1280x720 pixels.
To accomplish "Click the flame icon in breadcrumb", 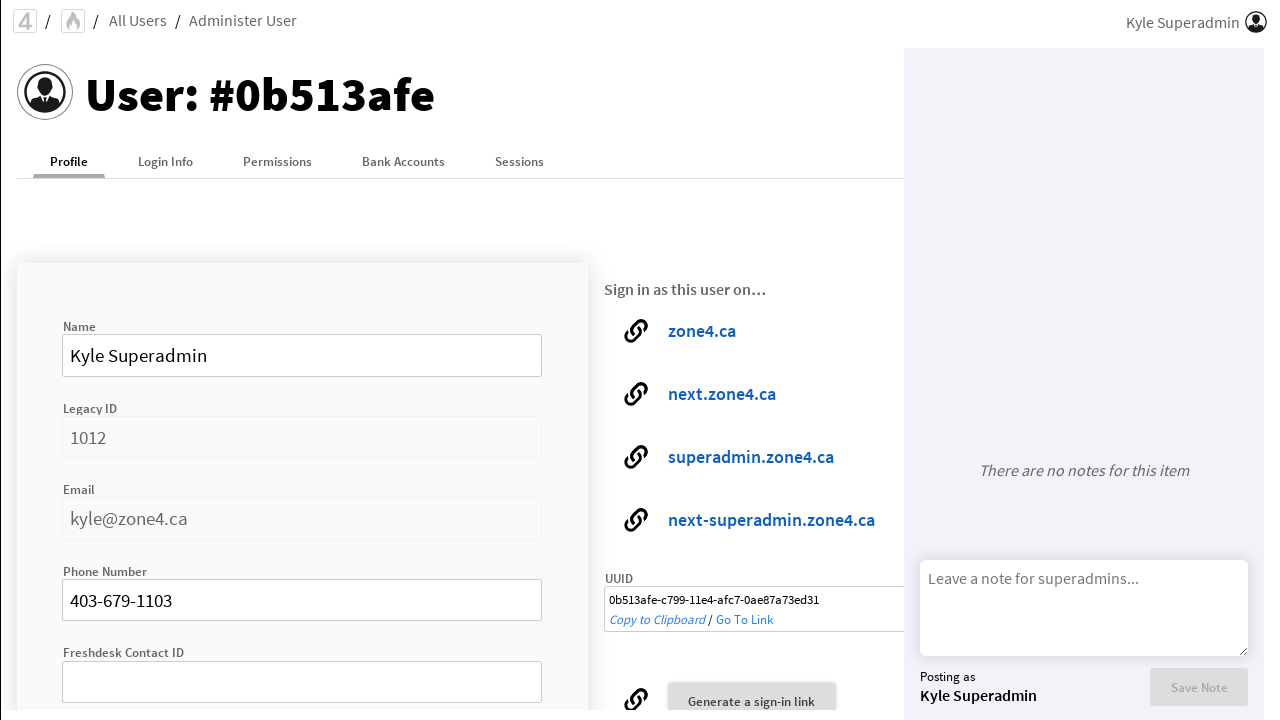I will [73, 21].
